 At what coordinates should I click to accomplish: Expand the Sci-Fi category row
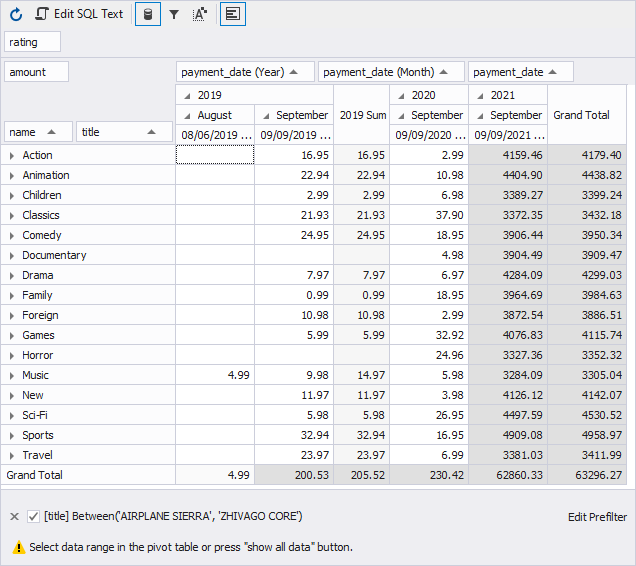(x=12, y=415)
